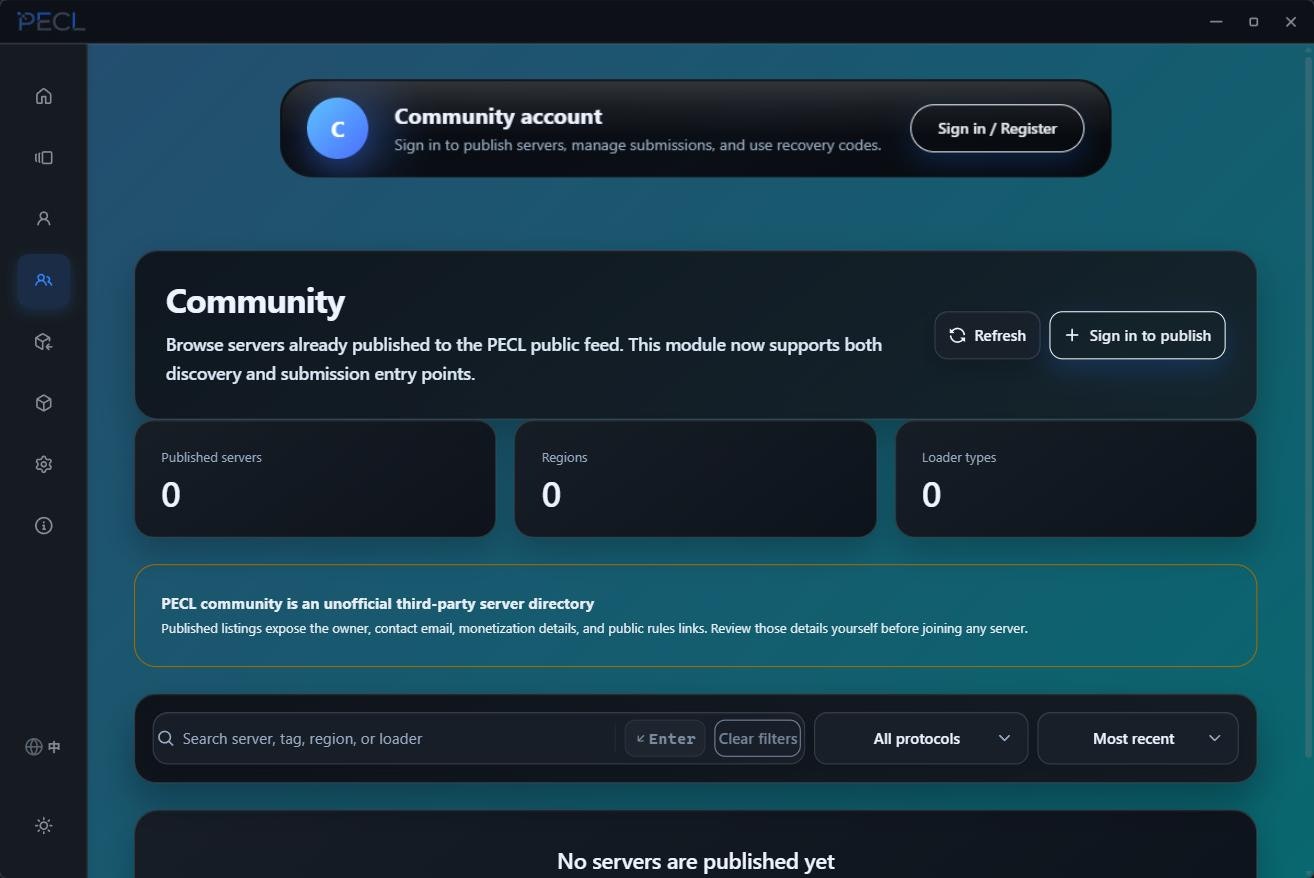Screen dimensions: 1314x878
Task: Click Clear filters button
Action: 757,738
